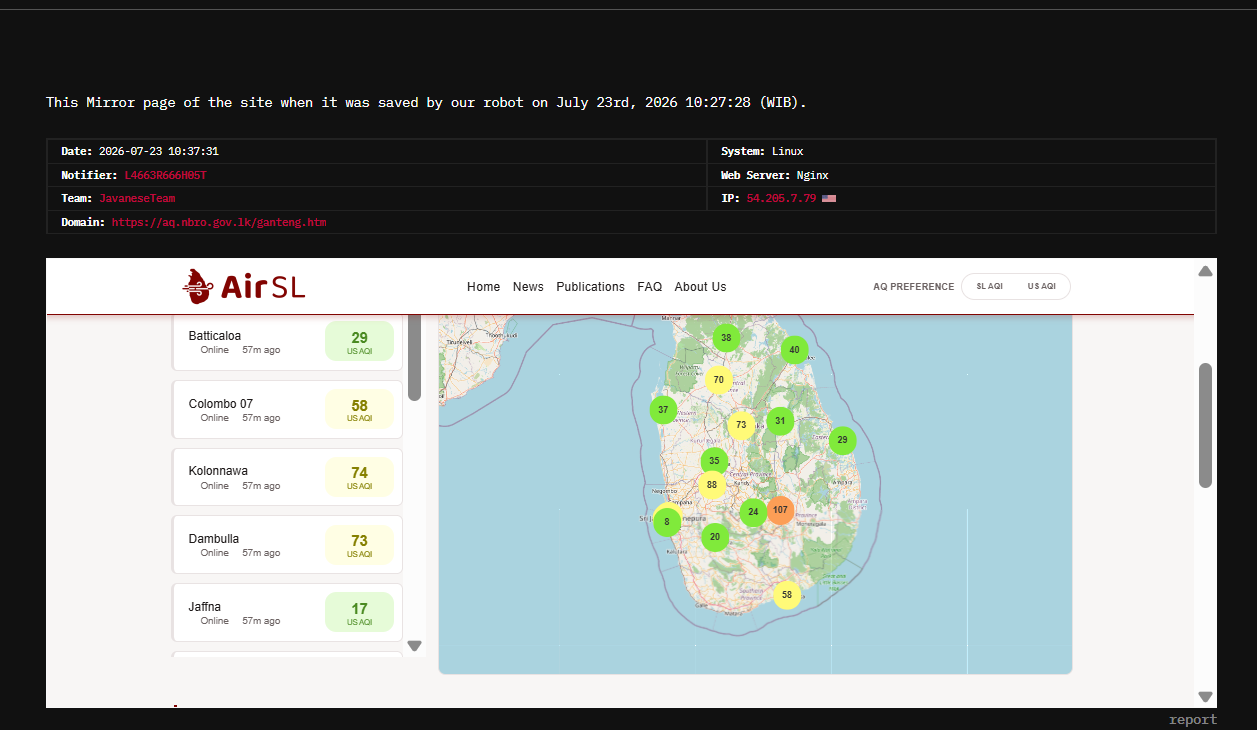The image size is (1257, 730).
Task: Click the green map marker showing 38
Action: [726, 338]
